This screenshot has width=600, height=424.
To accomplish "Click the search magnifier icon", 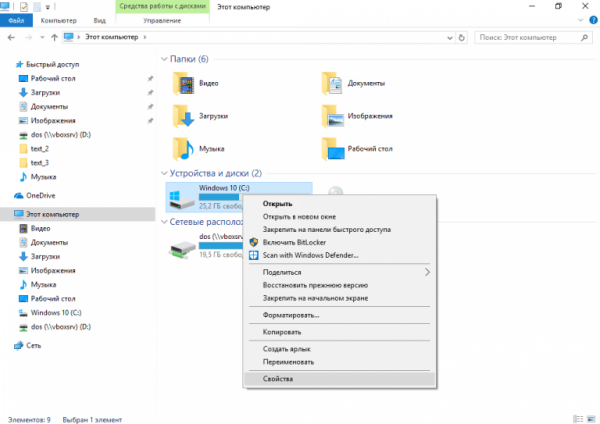I will (584, 38).
